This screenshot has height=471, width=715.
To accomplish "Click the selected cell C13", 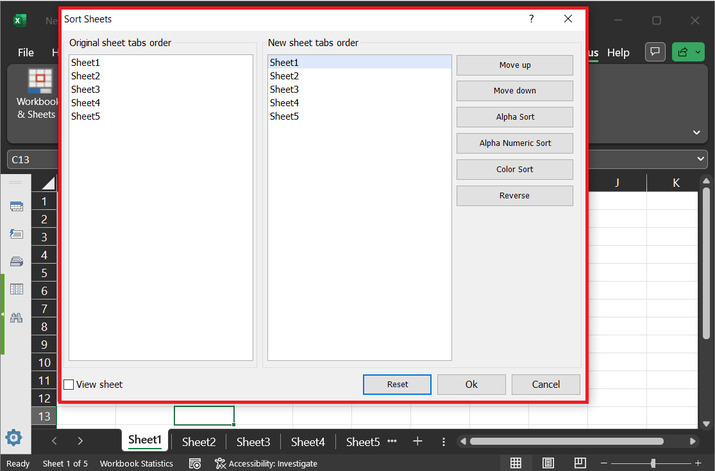I will [204, 416].
